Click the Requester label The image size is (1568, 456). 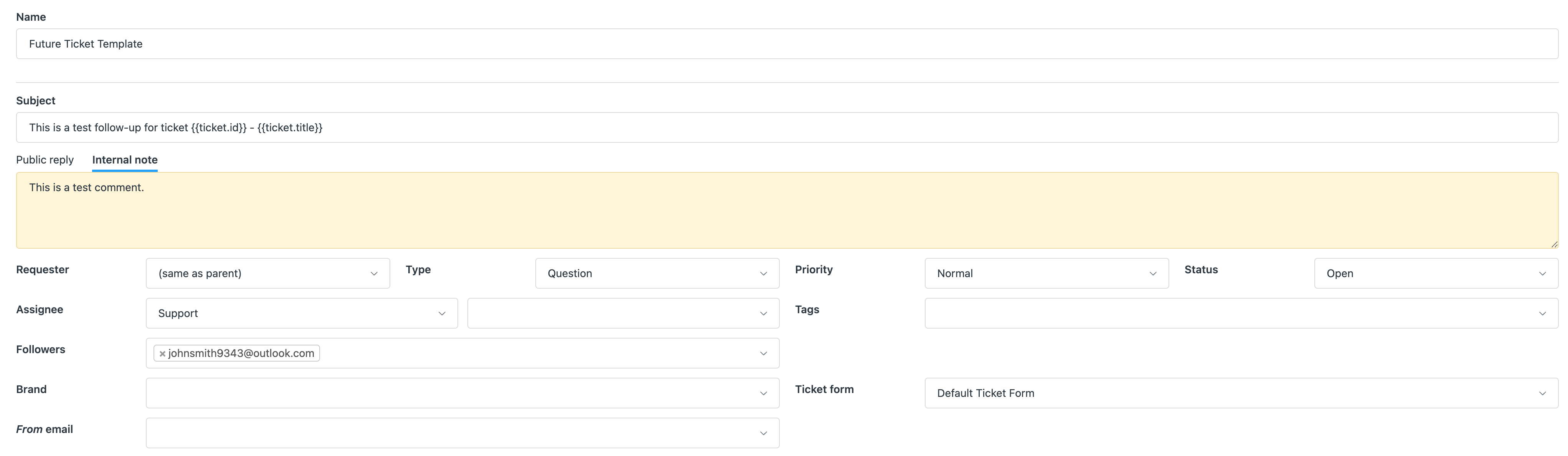pyautogui.click(x=43, y=269)
